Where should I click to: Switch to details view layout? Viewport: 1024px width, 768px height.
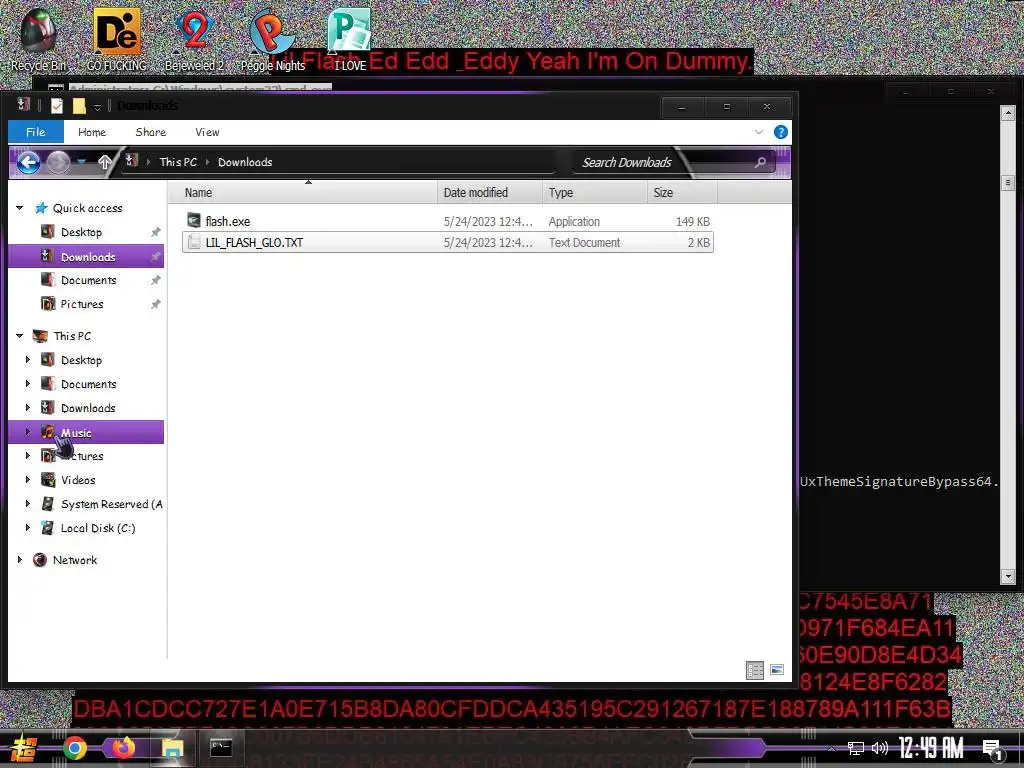pos(755,670)
